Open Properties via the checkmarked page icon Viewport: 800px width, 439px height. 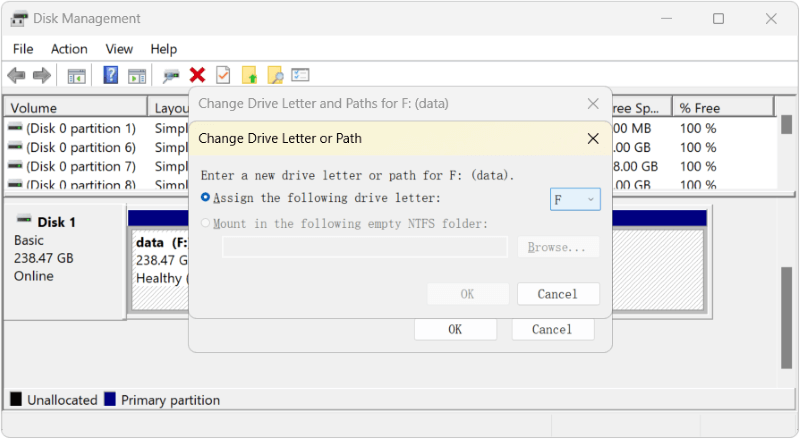pos(223,75)
